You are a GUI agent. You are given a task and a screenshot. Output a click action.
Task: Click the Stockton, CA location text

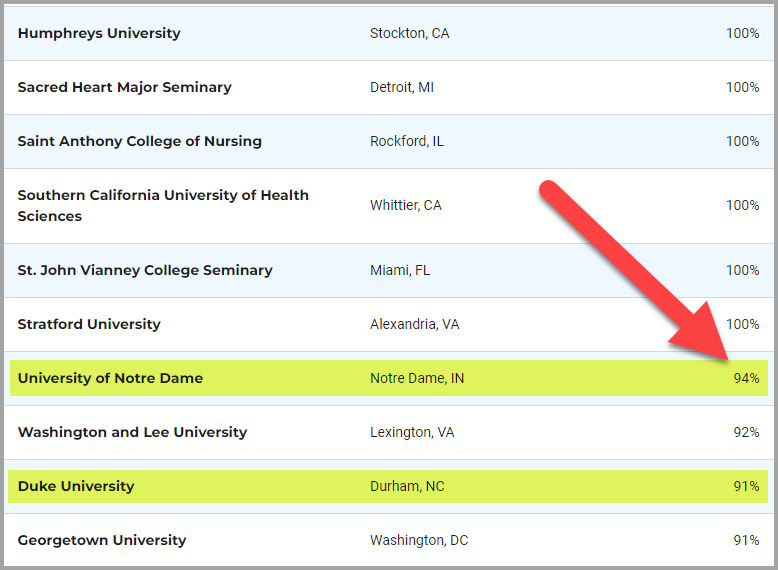click(410, 33)
